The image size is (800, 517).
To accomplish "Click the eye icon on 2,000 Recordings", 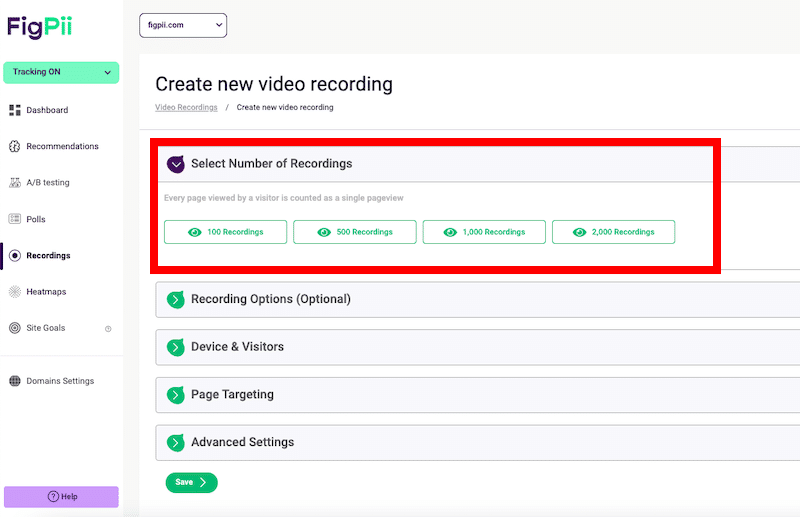I will pyautogui.click(x=579, y=232).
